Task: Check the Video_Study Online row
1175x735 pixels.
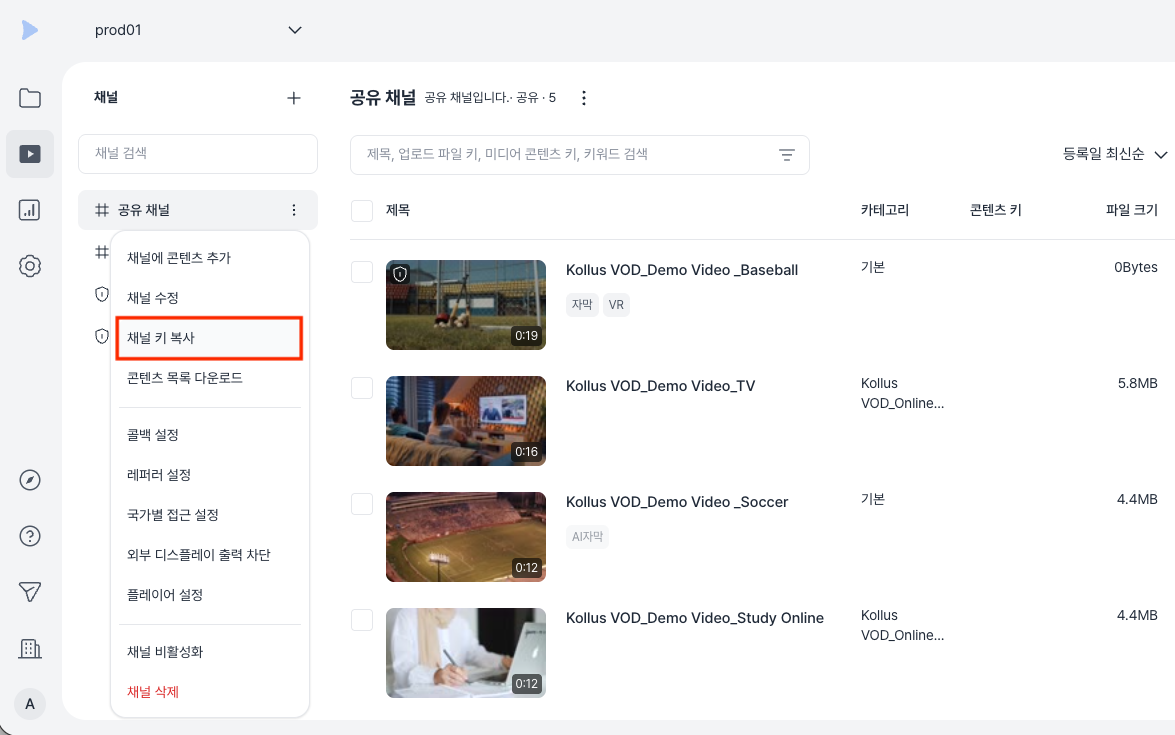Action: click(362, 620)
